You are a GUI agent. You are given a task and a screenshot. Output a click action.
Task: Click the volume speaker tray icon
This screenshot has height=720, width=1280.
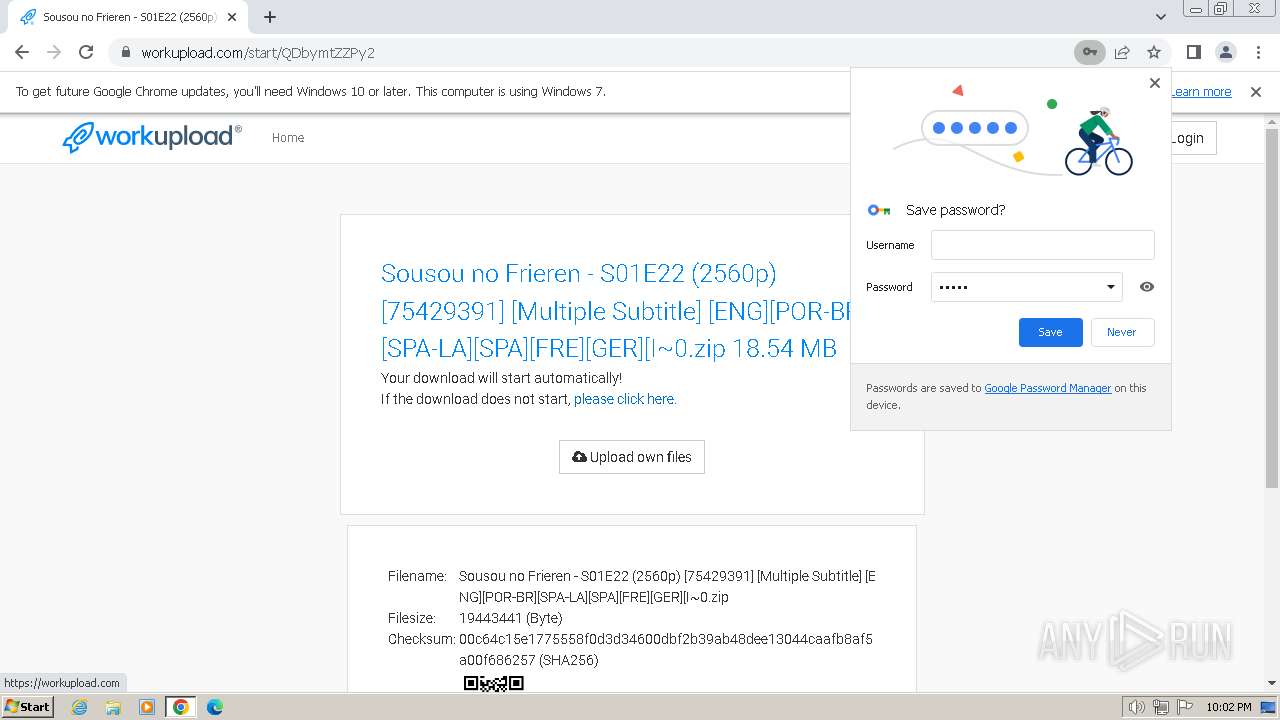(1137, 707)
